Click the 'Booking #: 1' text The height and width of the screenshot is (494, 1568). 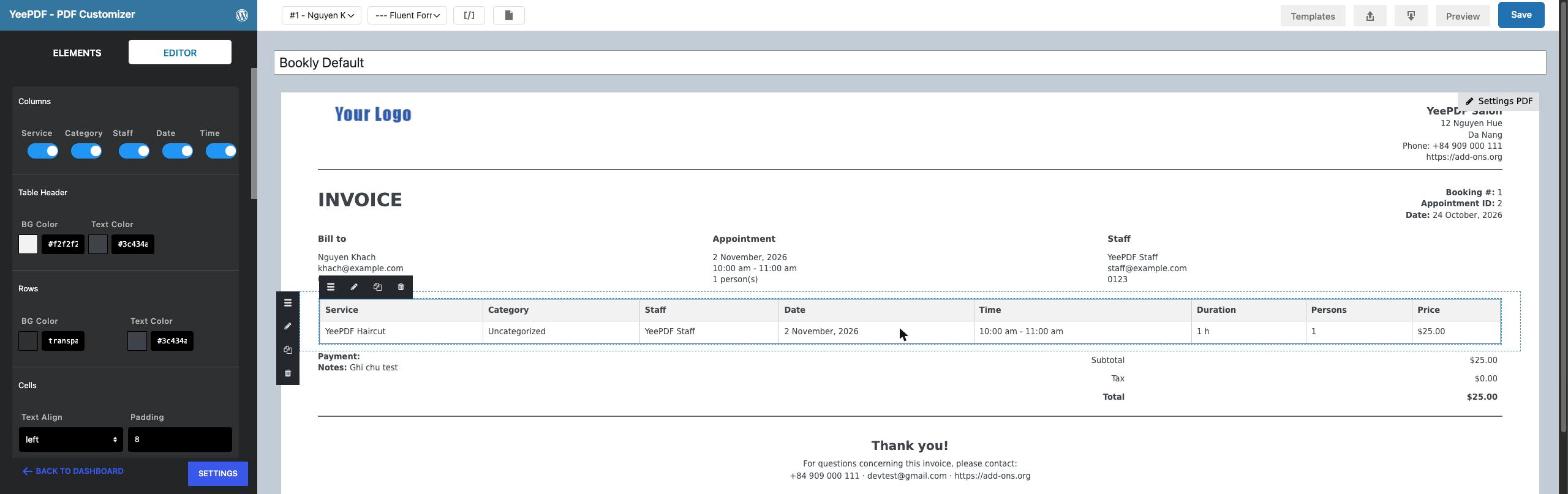(x=1473, y=192)
